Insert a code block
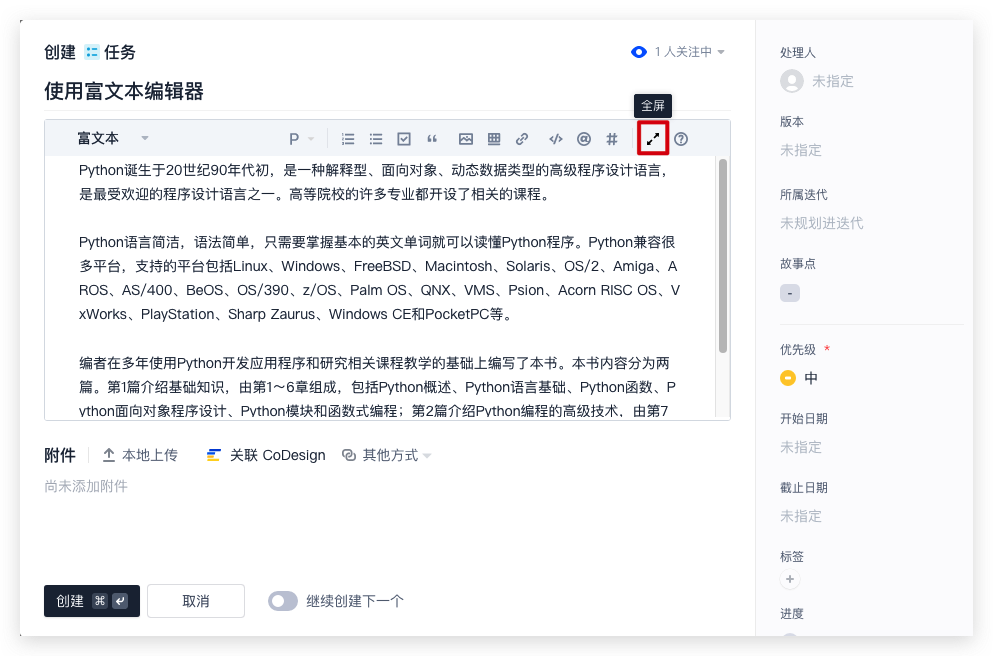 click(x=555, y=139)
